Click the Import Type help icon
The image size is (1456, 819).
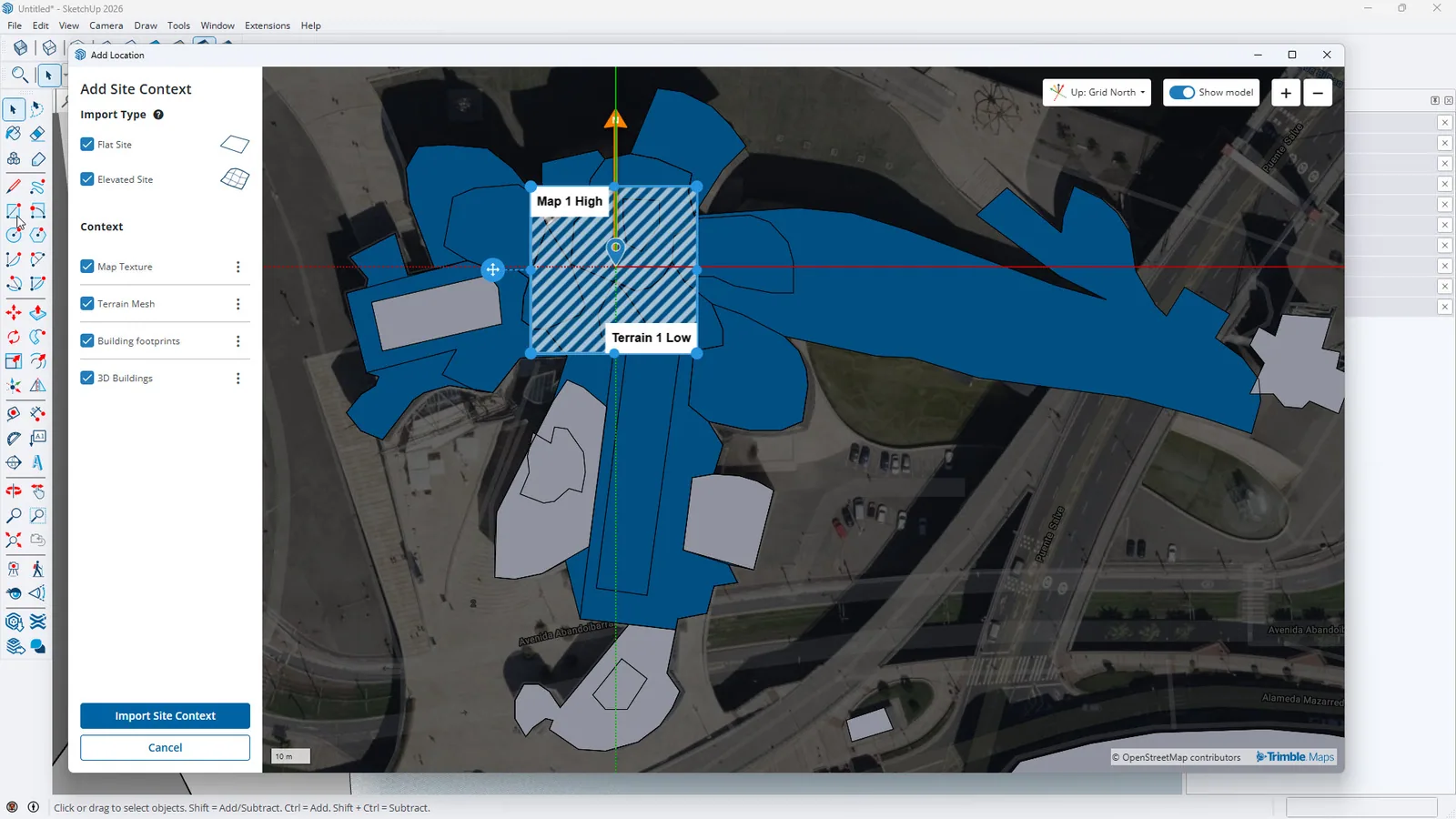[158, 115]
